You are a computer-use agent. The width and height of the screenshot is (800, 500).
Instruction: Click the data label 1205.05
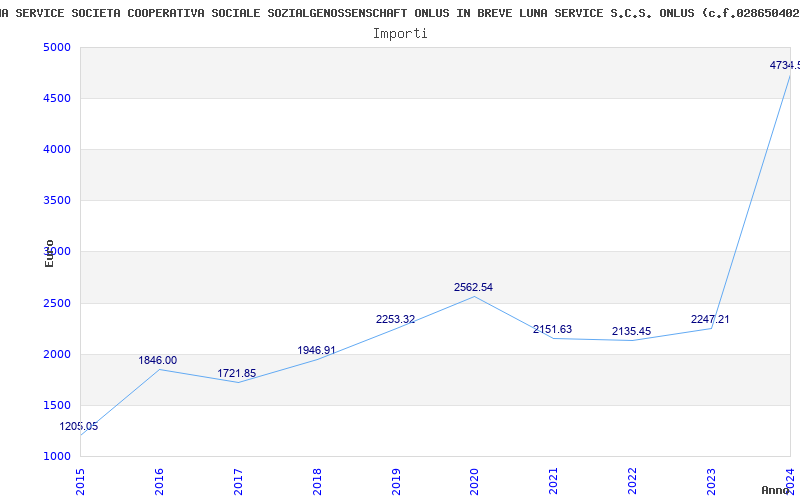[x=79, y=427]
